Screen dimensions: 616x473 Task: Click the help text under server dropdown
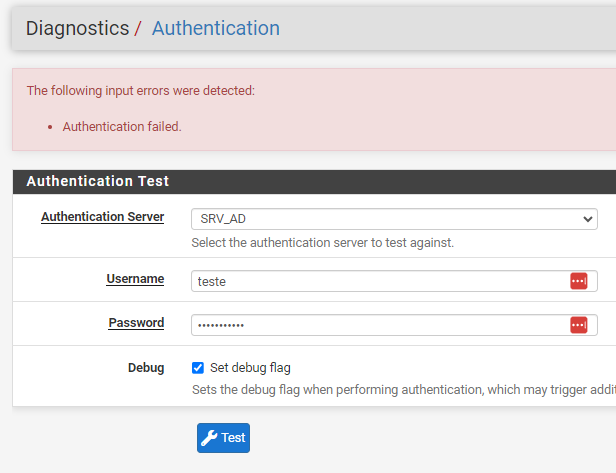[x=322, y=243]
